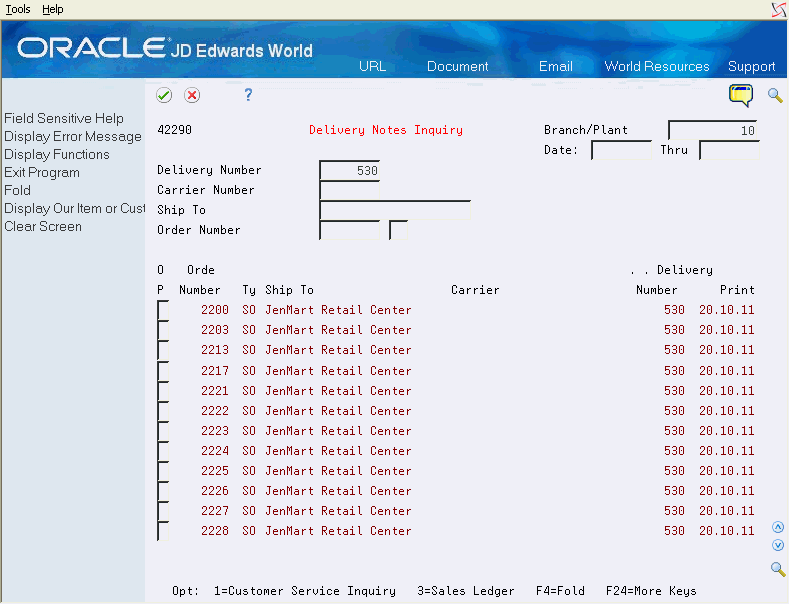Open World Resources link
The height and width of the screenshot is (604, 789).
(x=657, y=66)
